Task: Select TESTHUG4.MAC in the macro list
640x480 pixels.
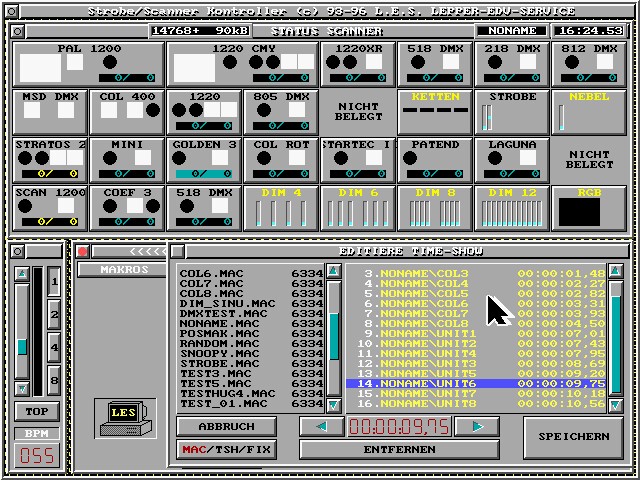Action: click(251, 394)
